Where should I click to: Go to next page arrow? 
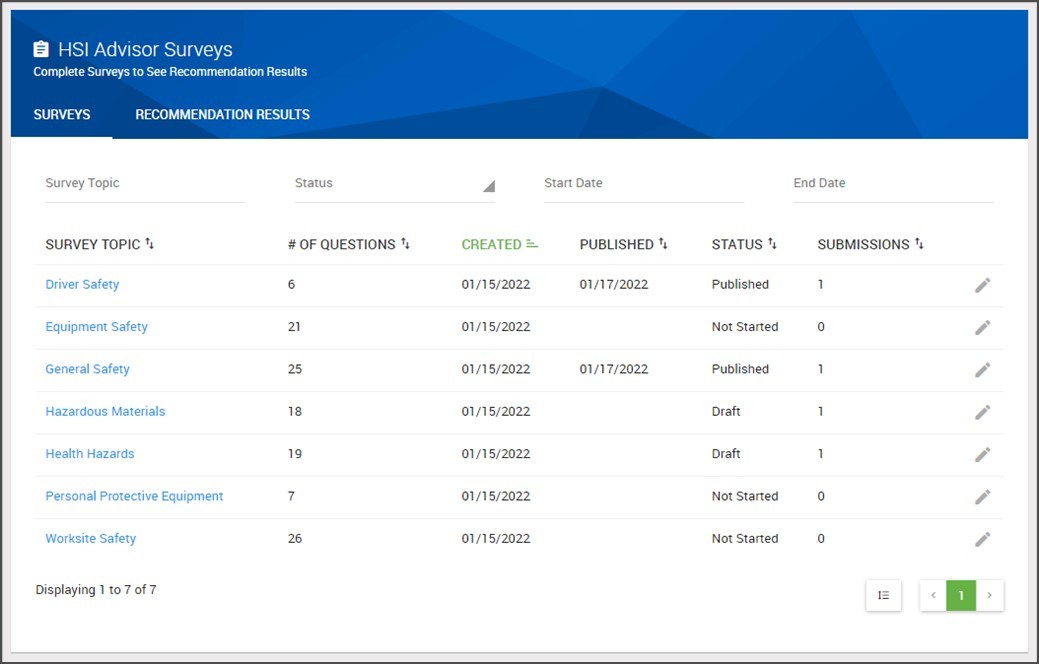(989, 595)
